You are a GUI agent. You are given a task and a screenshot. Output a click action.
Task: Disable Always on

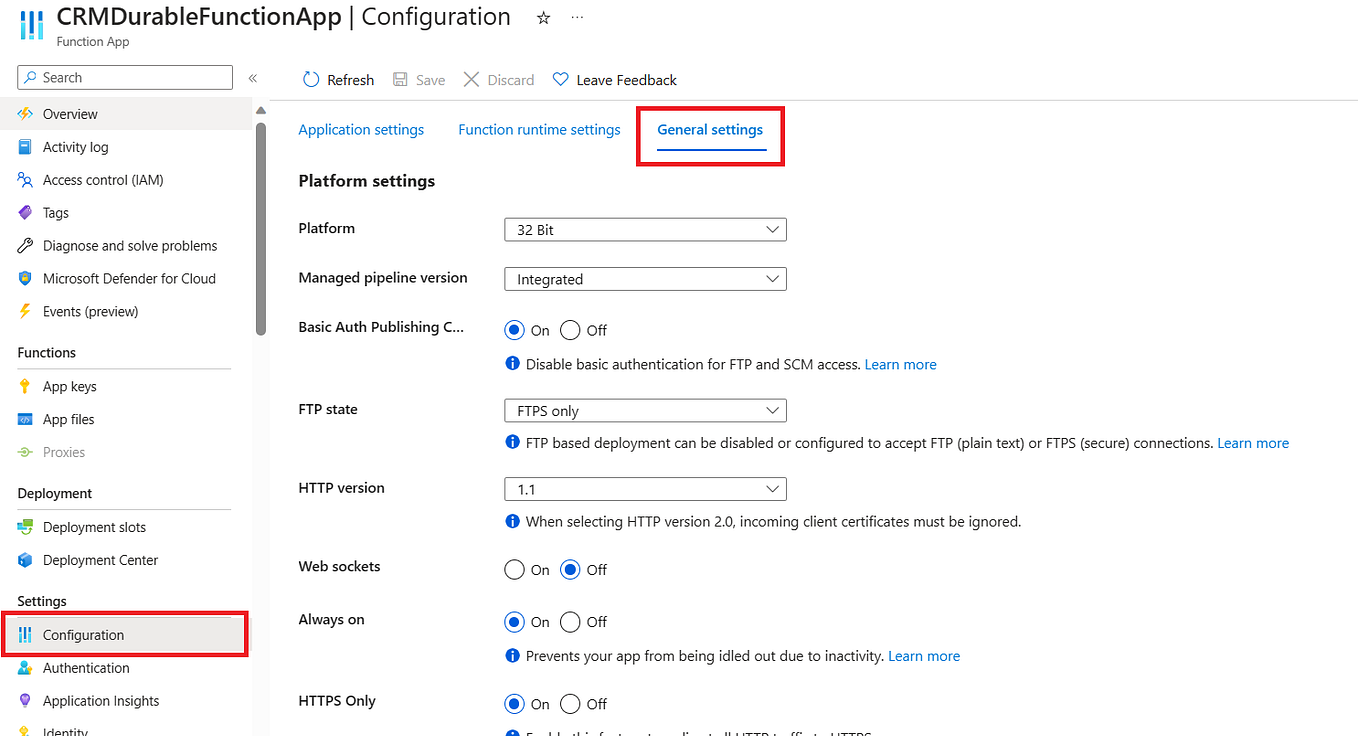point(570,622)
